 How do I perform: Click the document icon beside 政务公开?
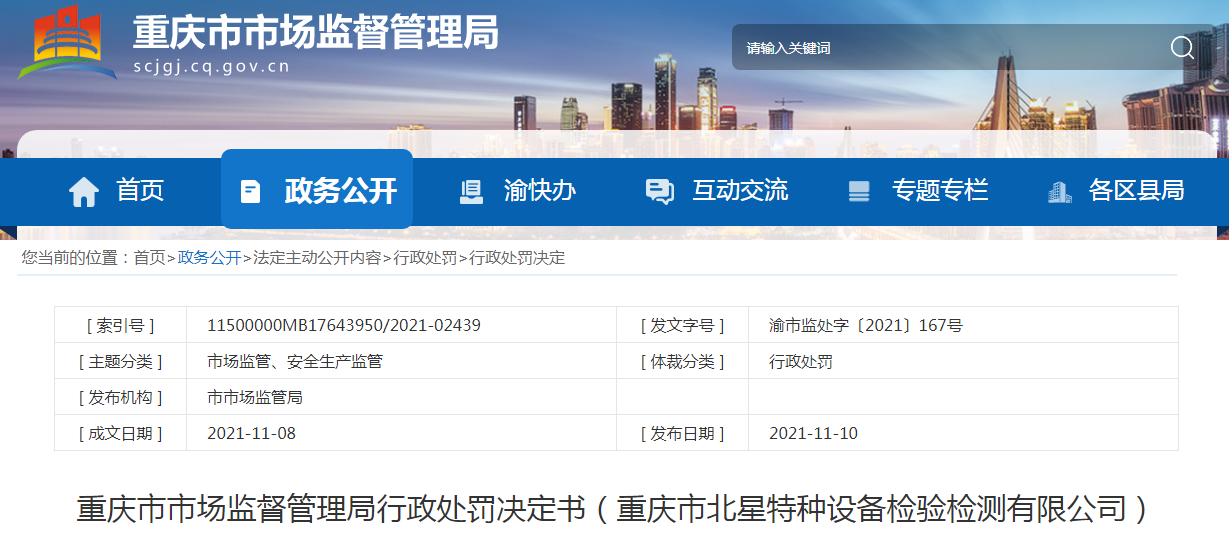251,191
